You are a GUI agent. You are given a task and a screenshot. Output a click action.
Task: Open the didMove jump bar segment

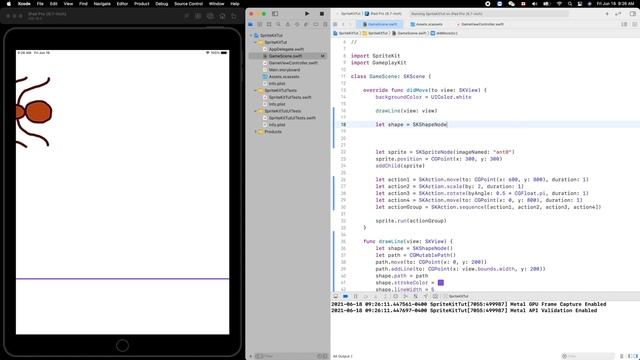tap(444, 33)
